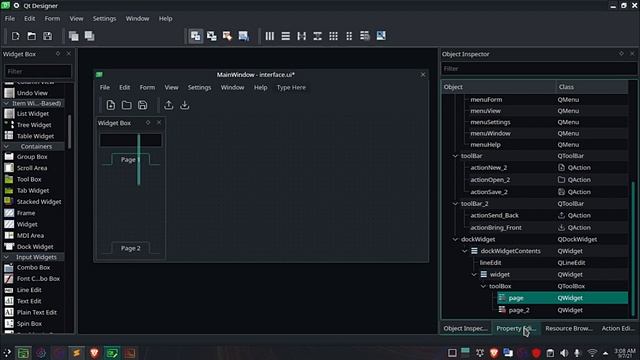Select the Edit Signals/Slots mode icon
The width and height of the screenshot is (640, 360).
(211, 36)
